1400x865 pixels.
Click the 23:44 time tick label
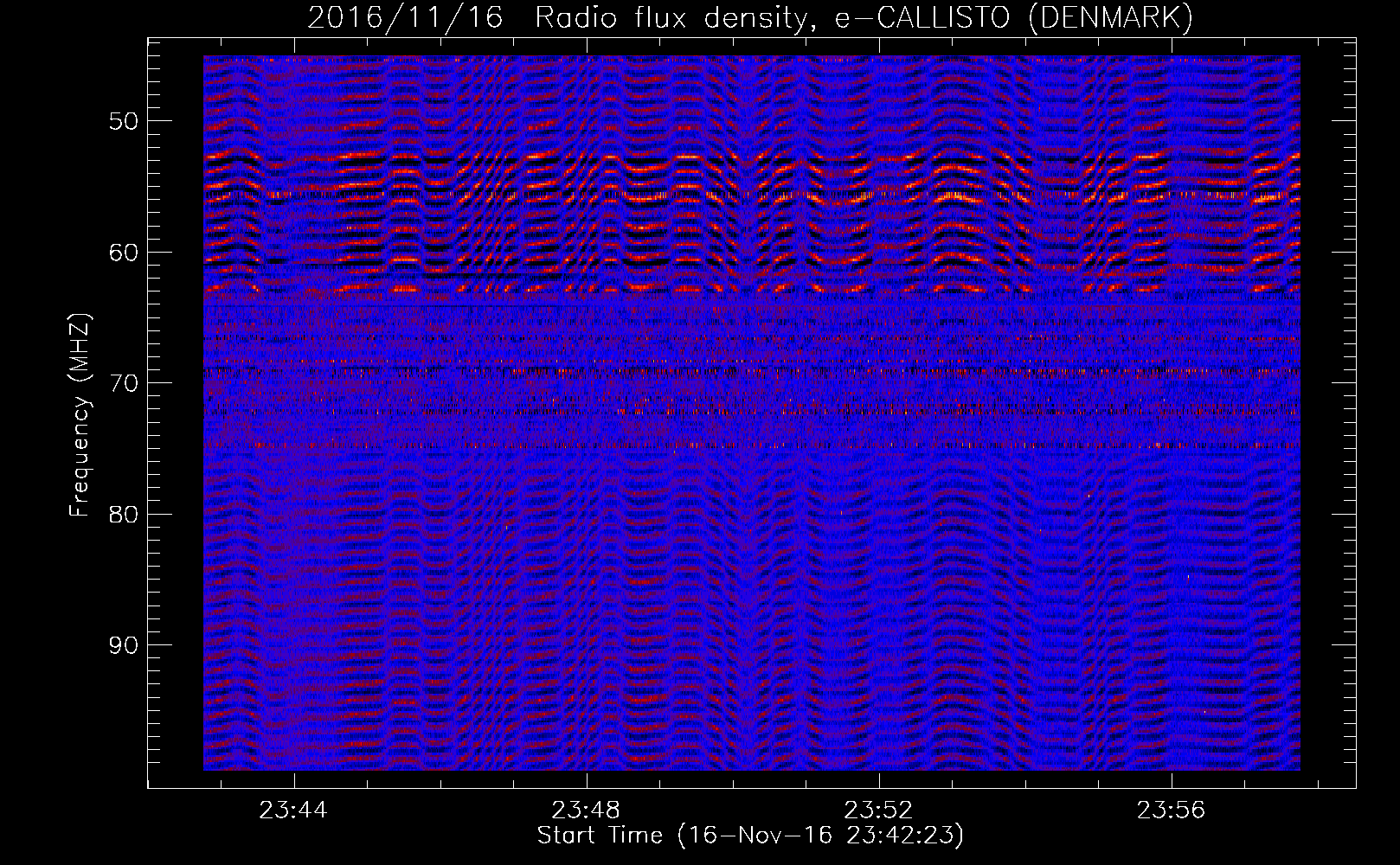click(x=294, y=811)
